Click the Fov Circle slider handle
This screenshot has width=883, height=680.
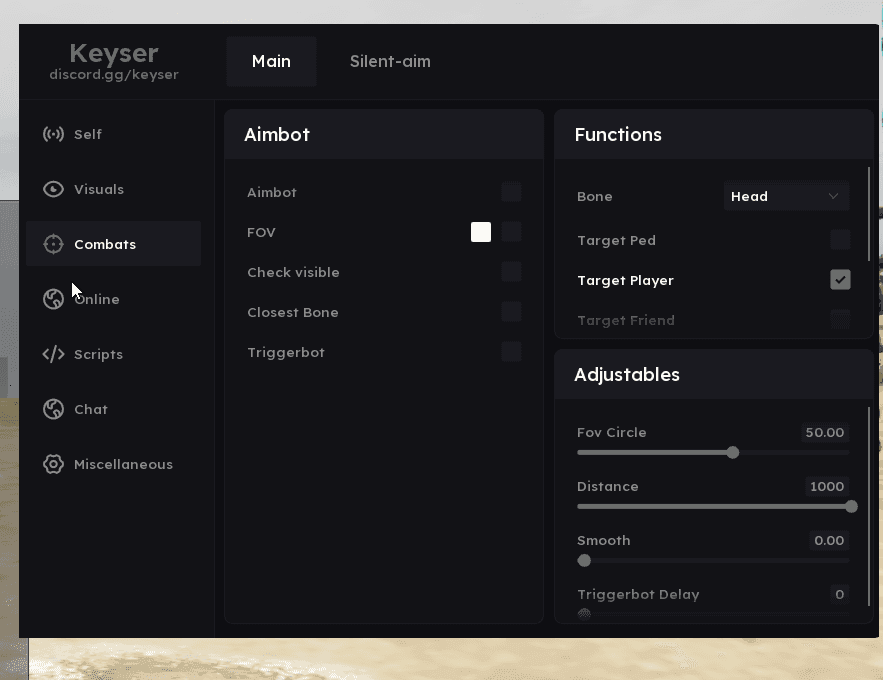coord(733,452)
